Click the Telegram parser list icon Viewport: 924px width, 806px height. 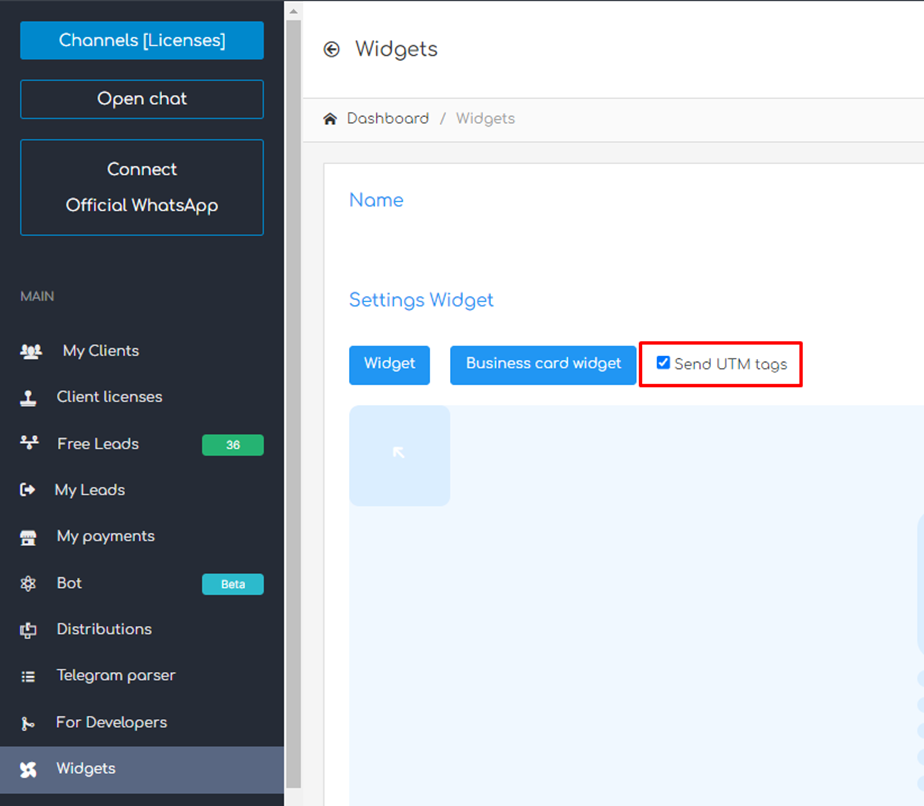[29, 676]
